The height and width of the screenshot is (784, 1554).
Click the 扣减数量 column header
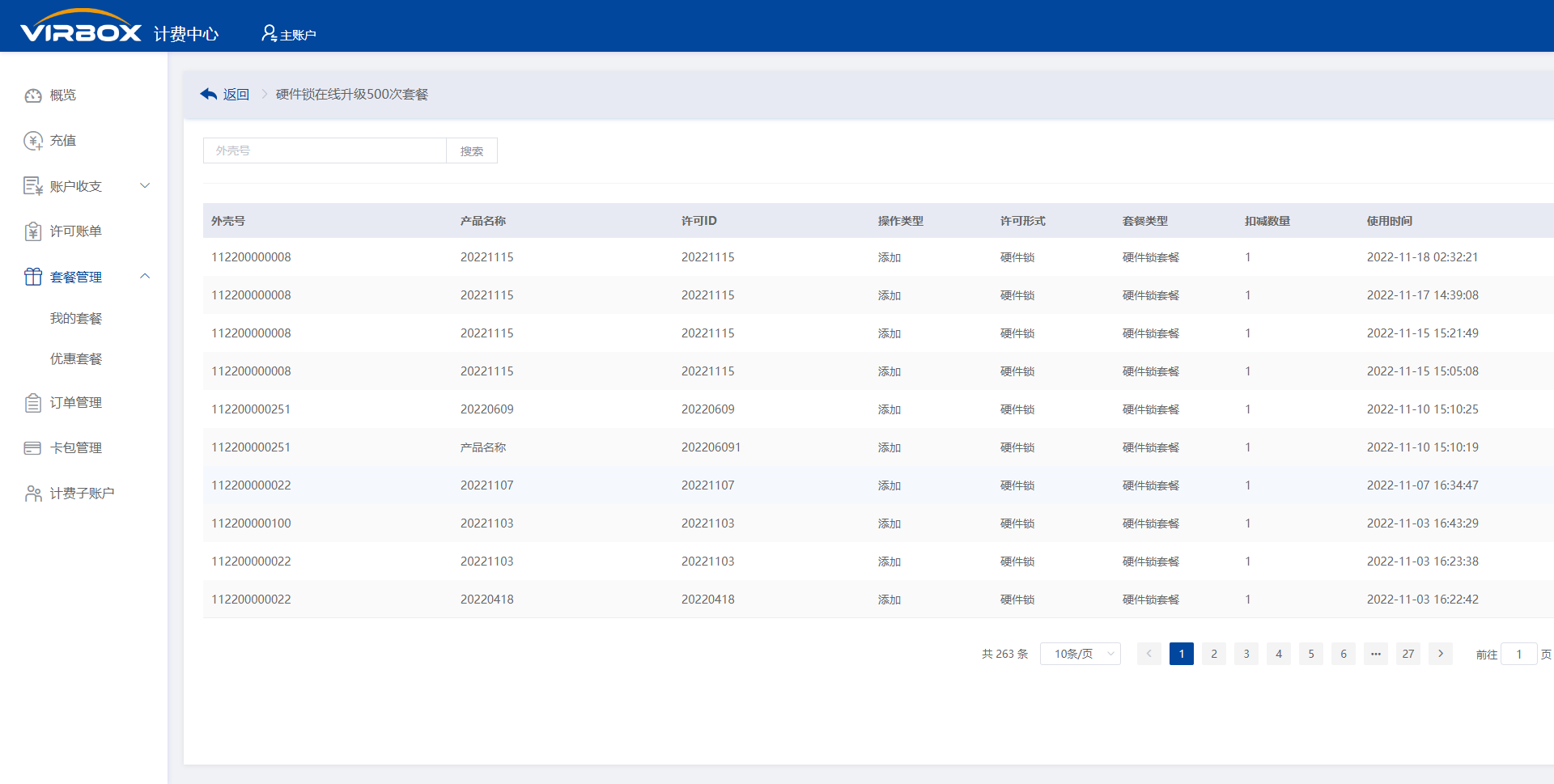(x=1267, y=221)
